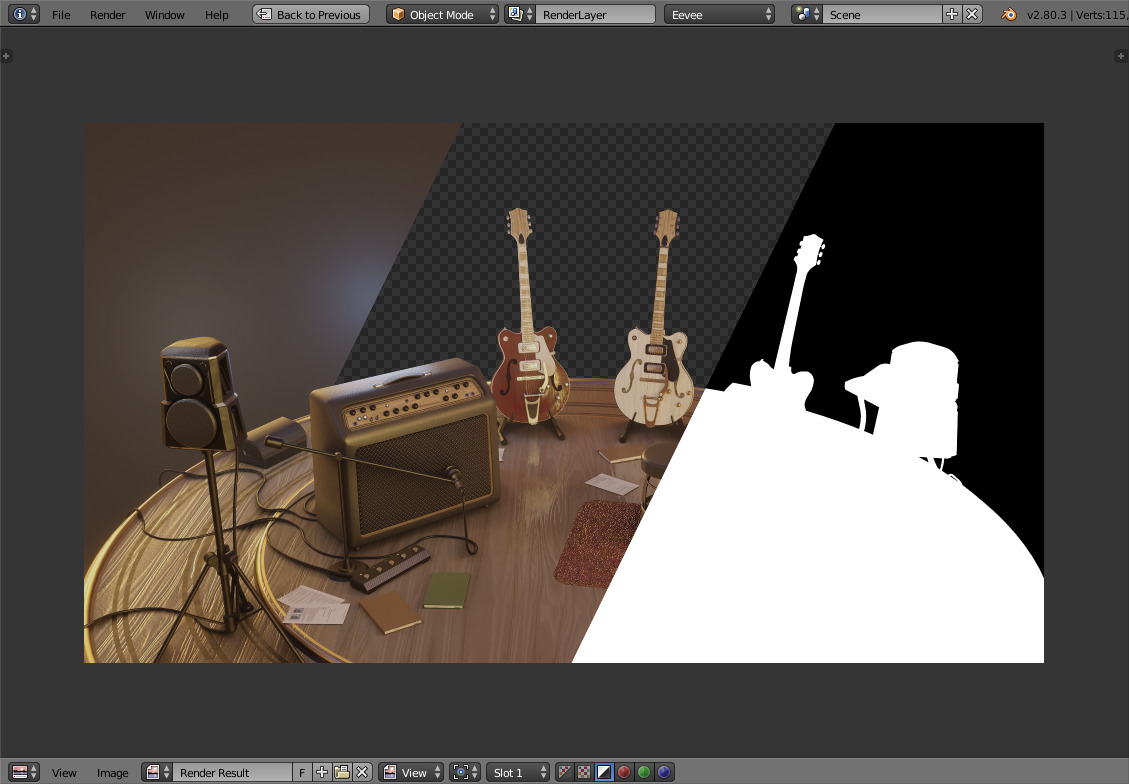Add a new scene with plus button
The width and height of the screenshot is (1129, 784).
click(952, 14)
